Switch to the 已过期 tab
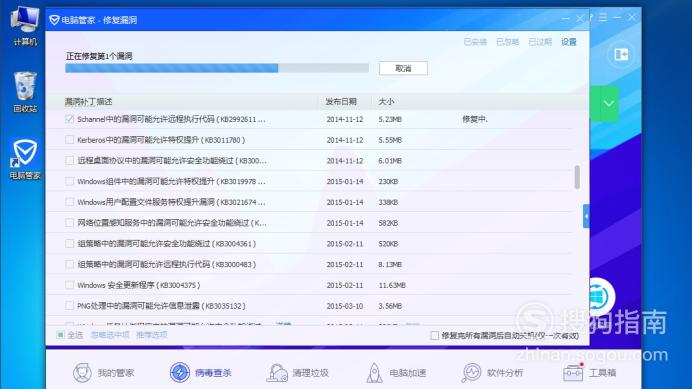The height and width of the screenshot is (389, 692). [x=540, y=42]
